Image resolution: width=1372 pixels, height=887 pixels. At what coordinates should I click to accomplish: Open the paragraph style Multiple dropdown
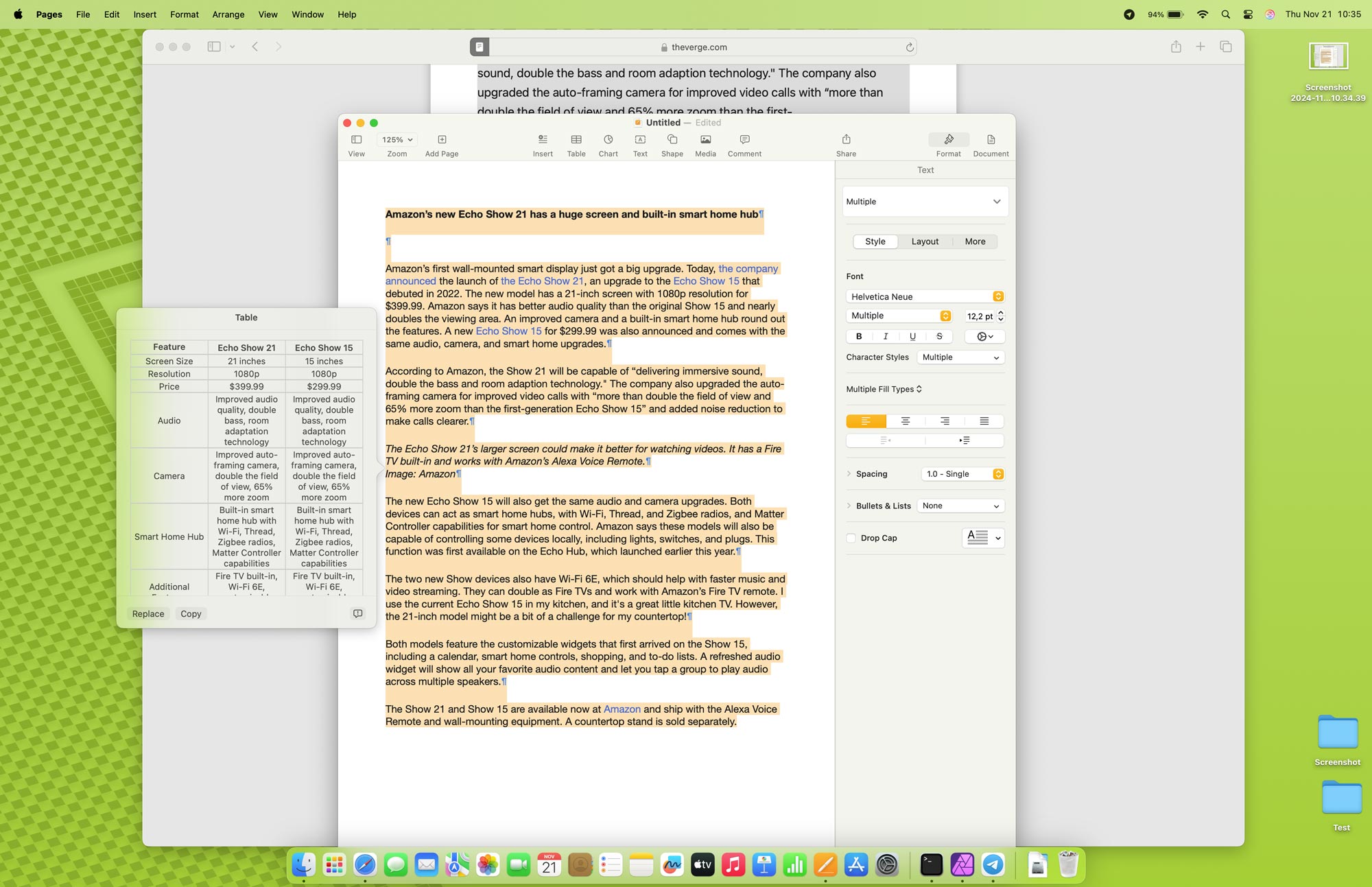pyautogui.click(x=925, y=202)
